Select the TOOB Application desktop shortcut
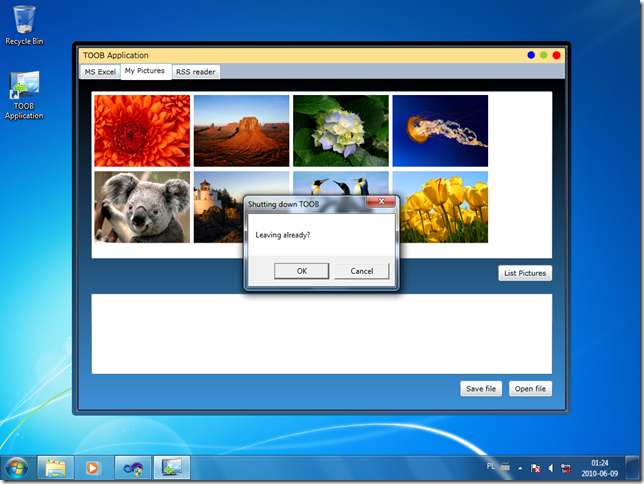This screenshot has width=644, height=484. 24,95
